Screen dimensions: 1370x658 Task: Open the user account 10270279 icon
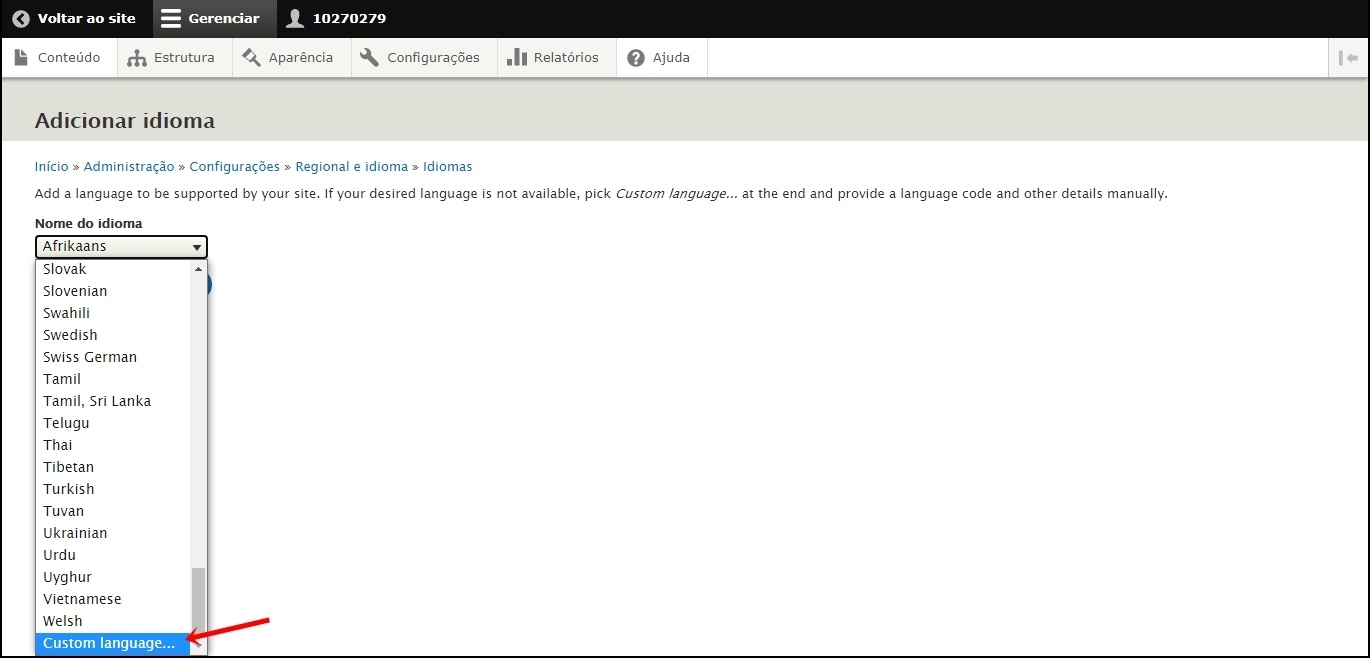(x=294, y=19)
